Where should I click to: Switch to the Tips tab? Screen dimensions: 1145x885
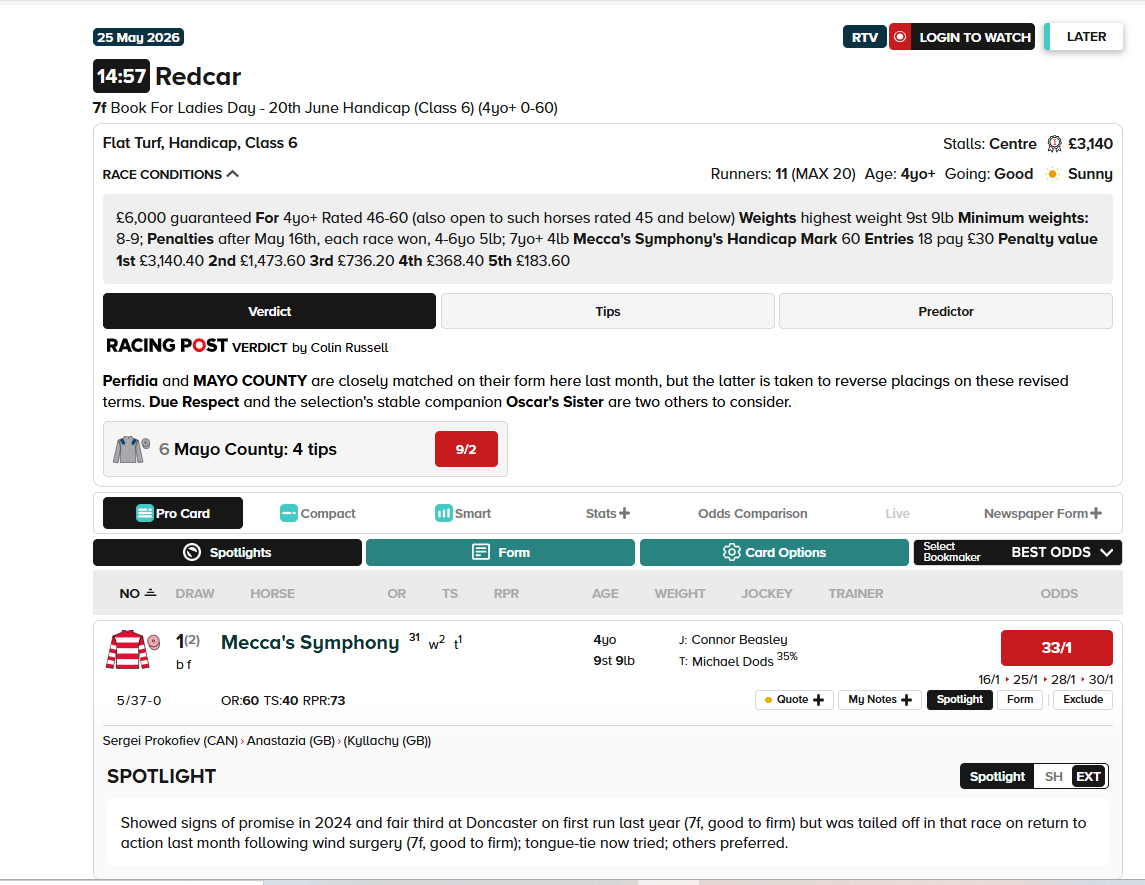tap(608, 311)
